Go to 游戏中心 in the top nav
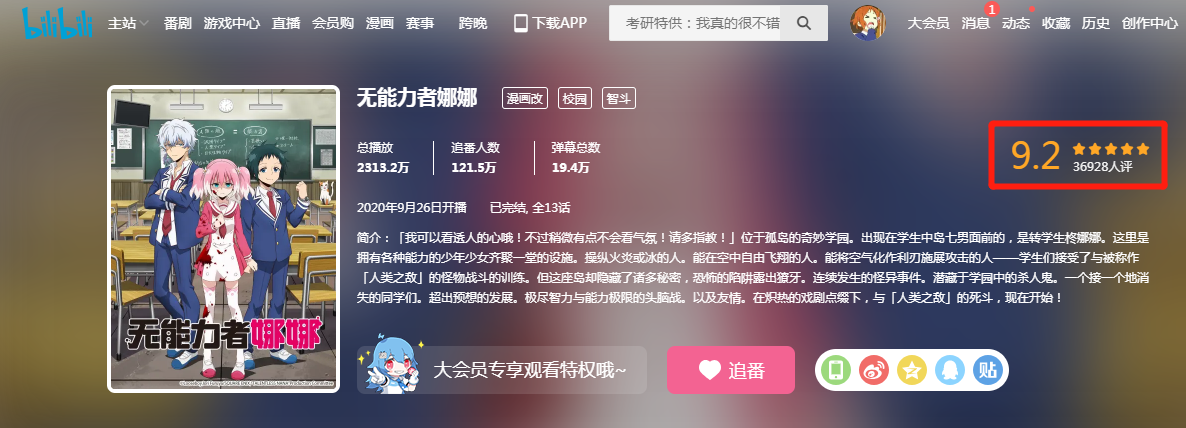Screen dimensions: 1186x428 pyautogui.click(x=231, y=23)
